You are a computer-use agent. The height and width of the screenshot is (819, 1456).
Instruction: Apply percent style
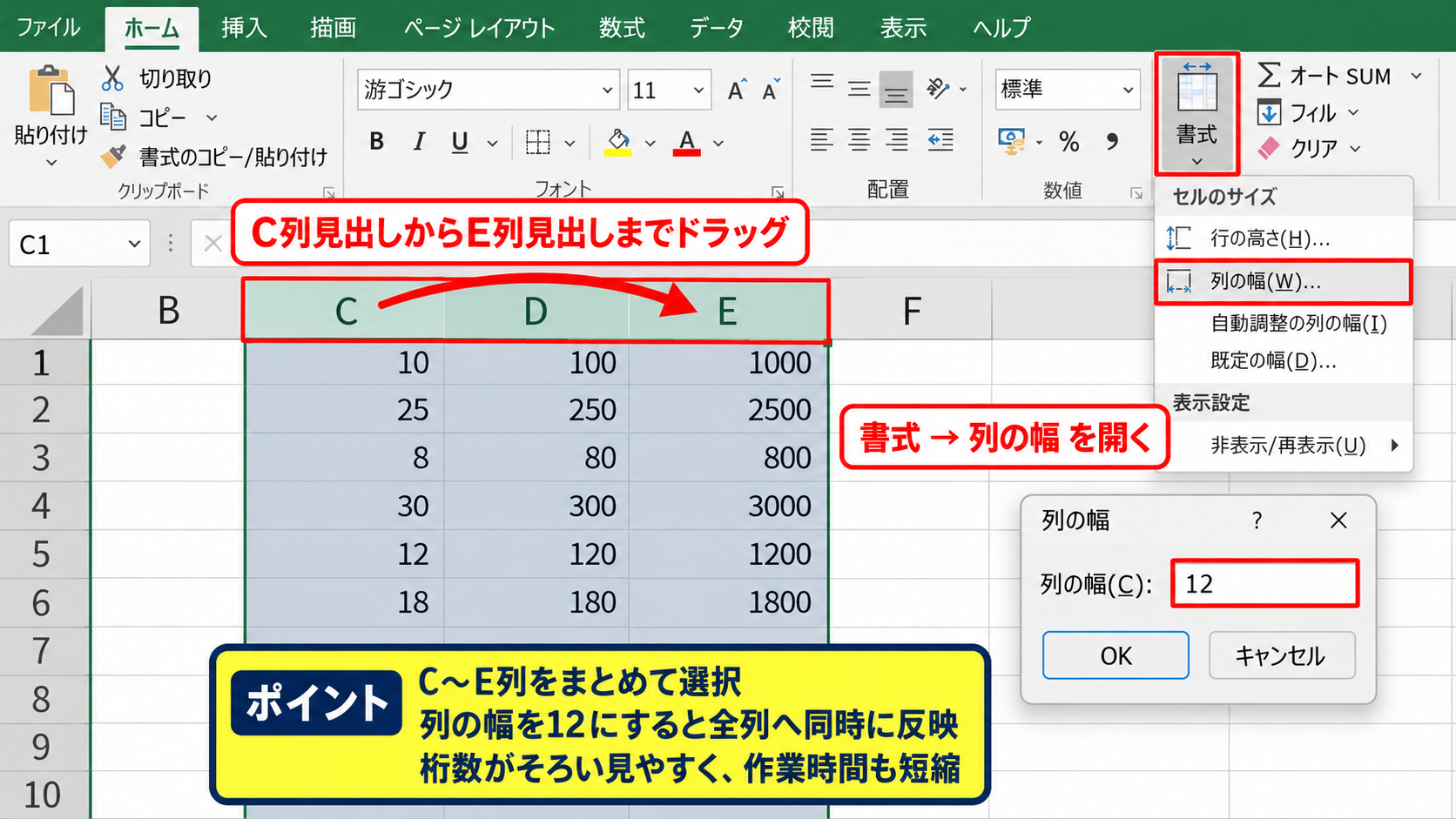click(x=1069, y=141)
